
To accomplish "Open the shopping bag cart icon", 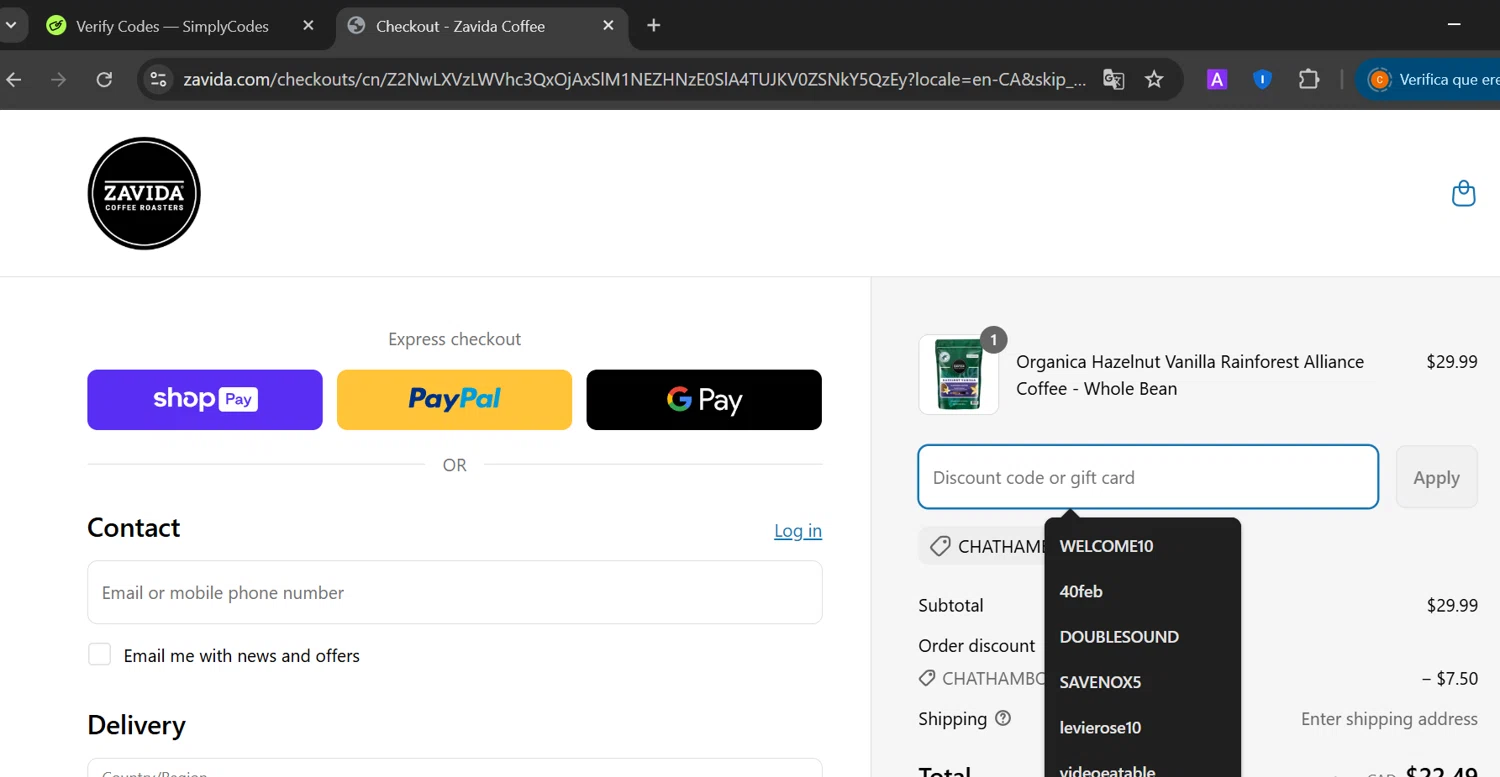I will pos(1463,193).
